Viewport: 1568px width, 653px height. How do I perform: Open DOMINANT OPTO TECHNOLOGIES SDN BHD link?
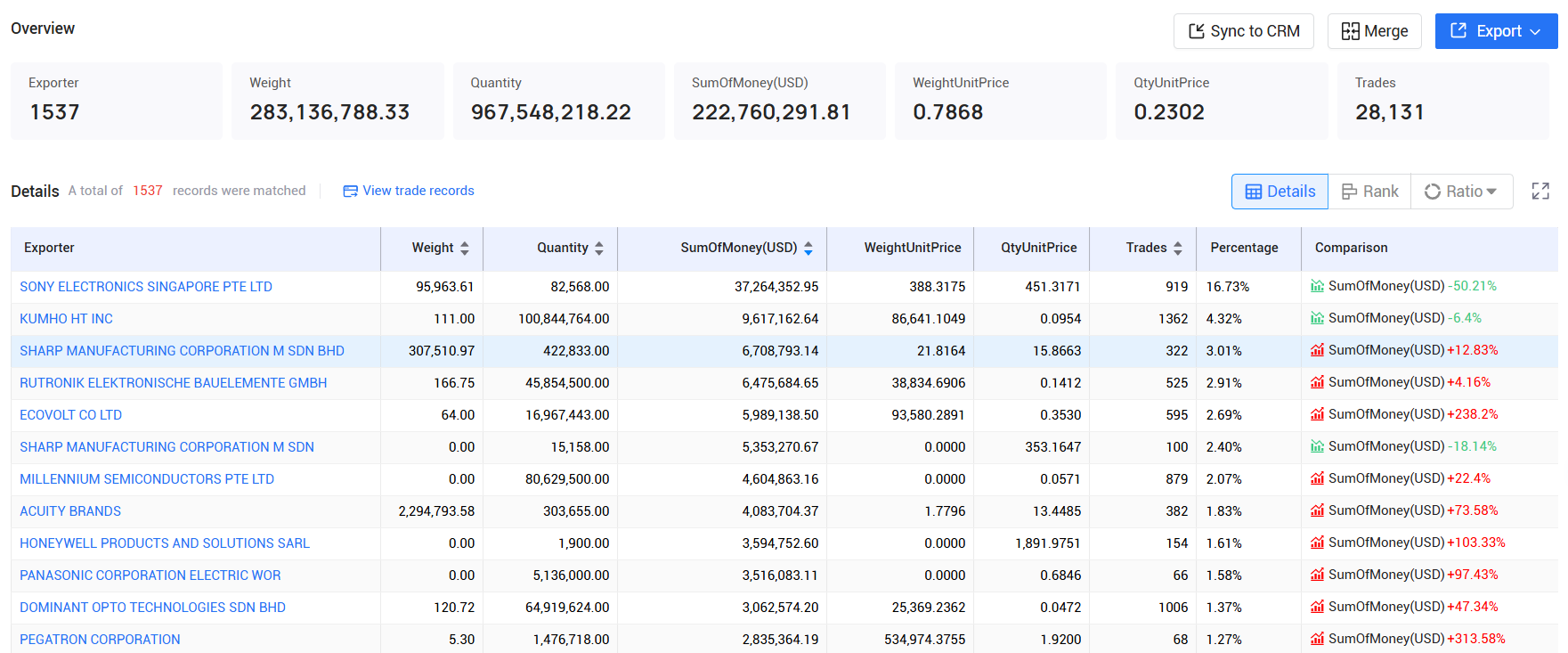(152, 608)
